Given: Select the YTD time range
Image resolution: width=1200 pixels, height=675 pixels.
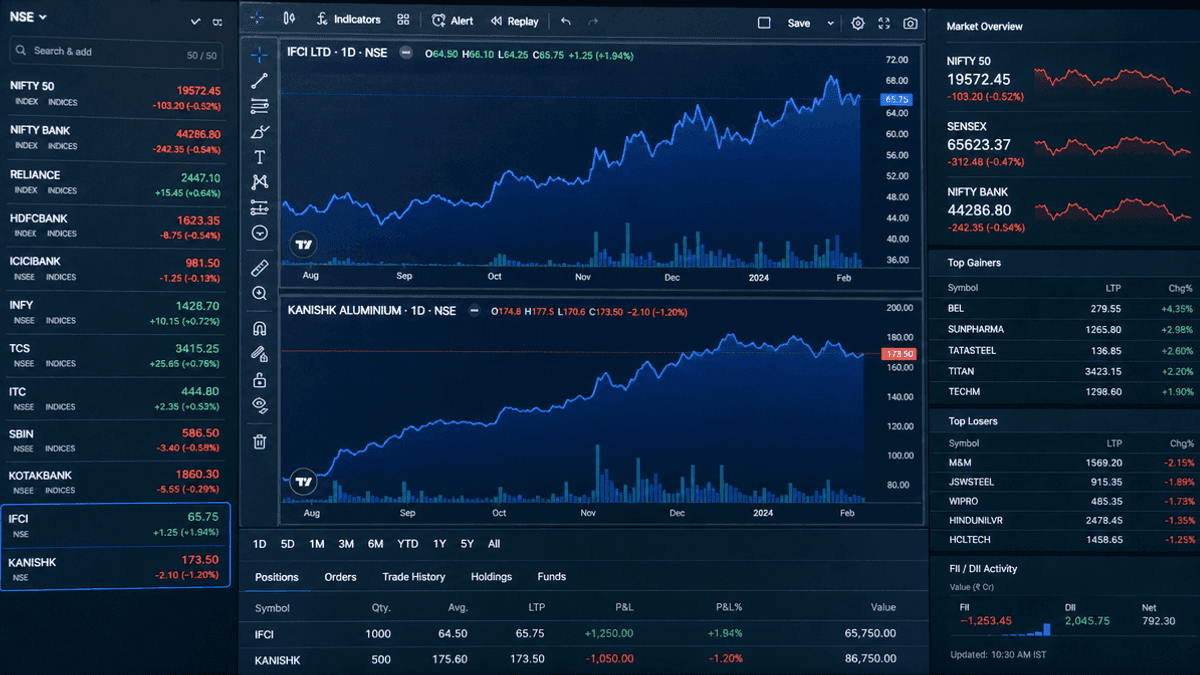Looking at the screenshot, I should point(407,544).
